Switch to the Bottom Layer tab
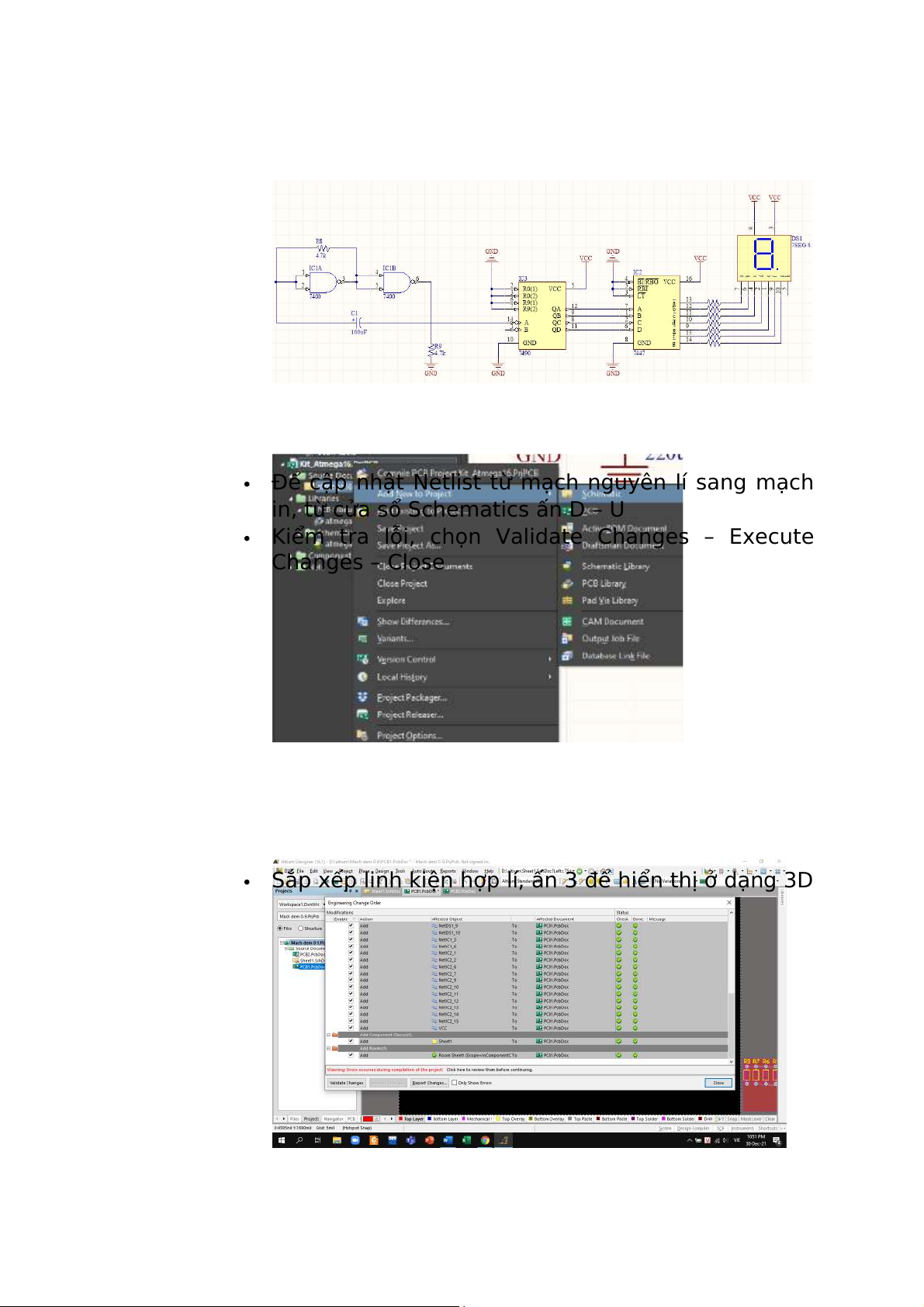The image size is (924, 1307). coord(445,1119)
